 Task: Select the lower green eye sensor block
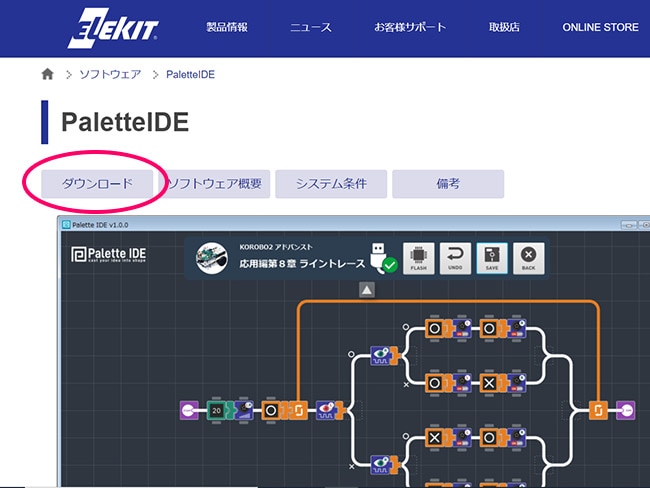coord(381,464)
